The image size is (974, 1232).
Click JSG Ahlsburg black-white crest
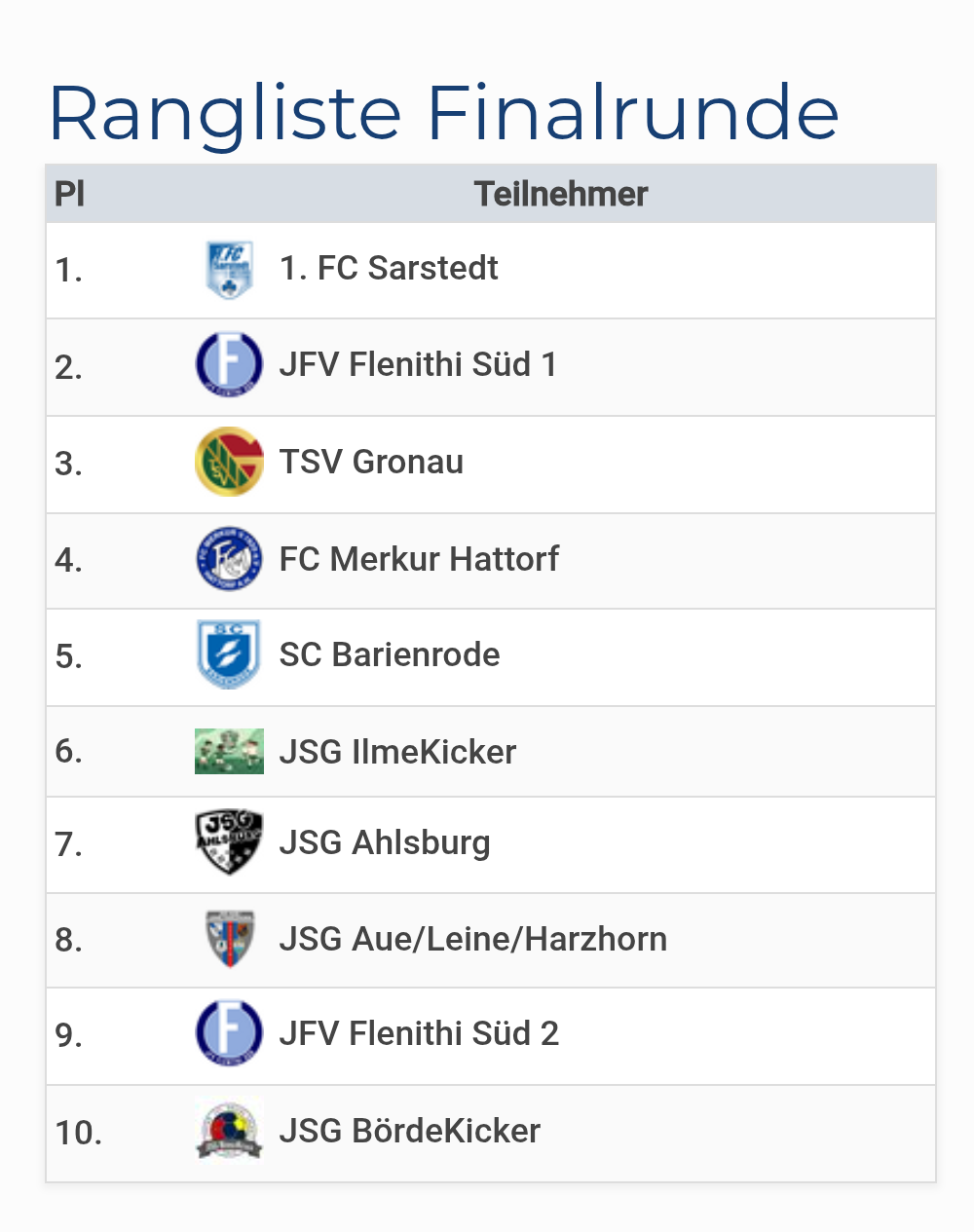point(229,842)
